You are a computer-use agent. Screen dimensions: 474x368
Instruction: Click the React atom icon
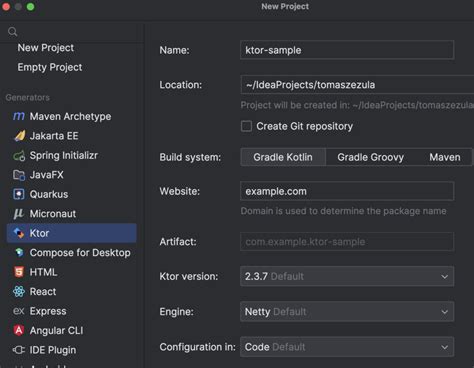(x=19, y=291)
